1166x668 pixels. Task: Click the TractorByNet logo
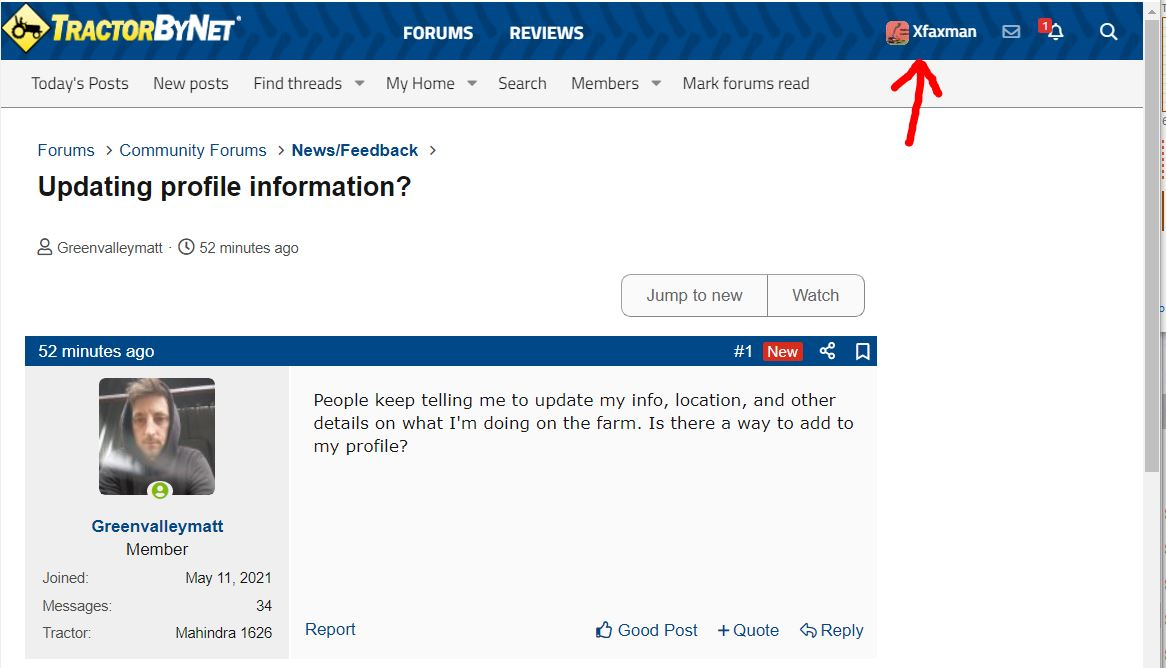(121, 29)
